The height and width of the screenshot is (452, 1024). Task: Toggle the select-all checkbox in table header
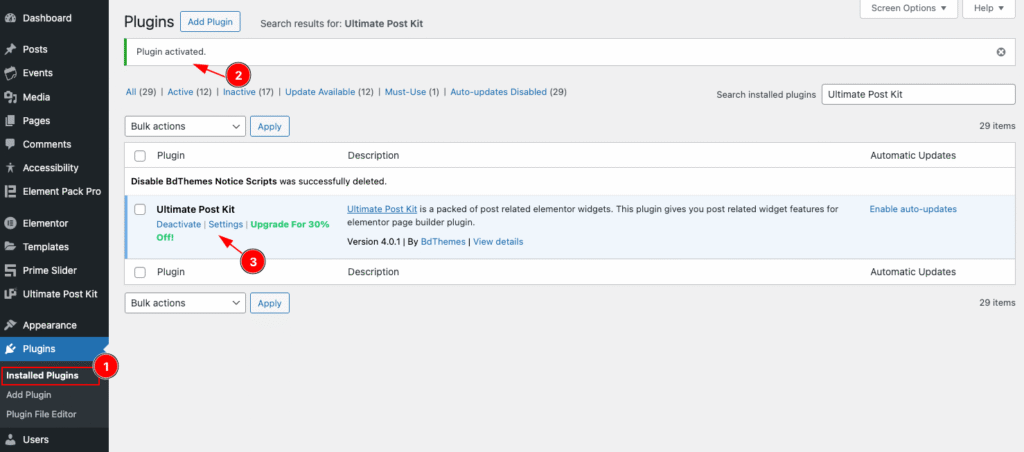(140, 156)
